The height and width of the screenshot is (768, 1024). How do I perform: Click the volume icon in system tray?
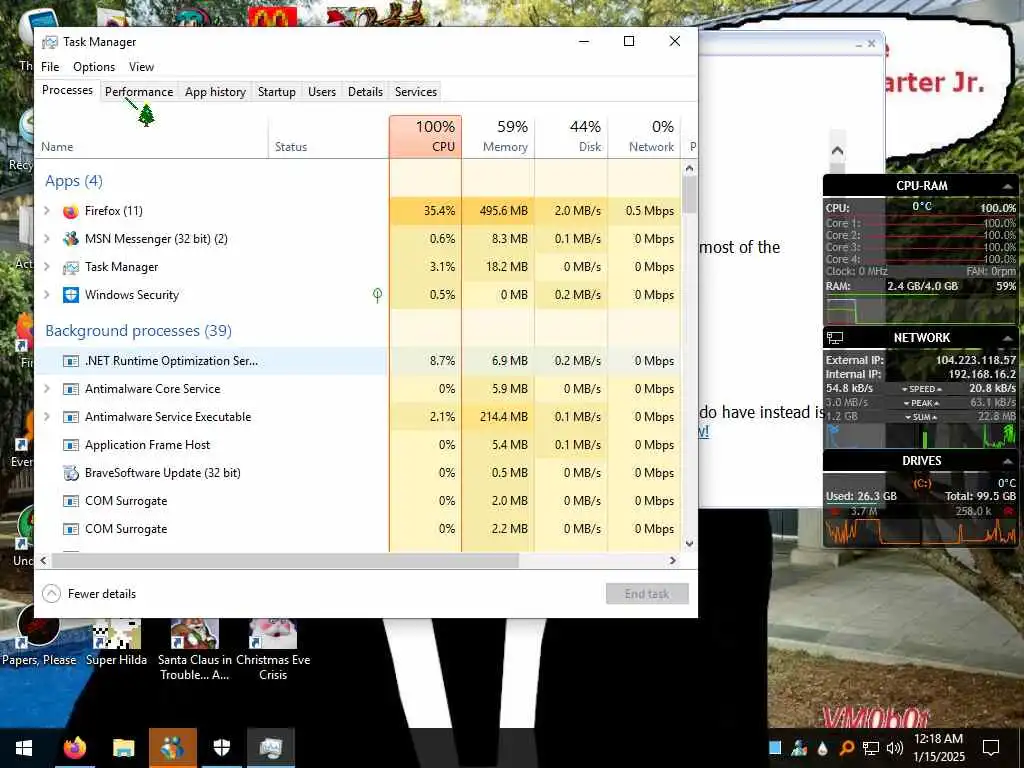[x=895, y=748]
